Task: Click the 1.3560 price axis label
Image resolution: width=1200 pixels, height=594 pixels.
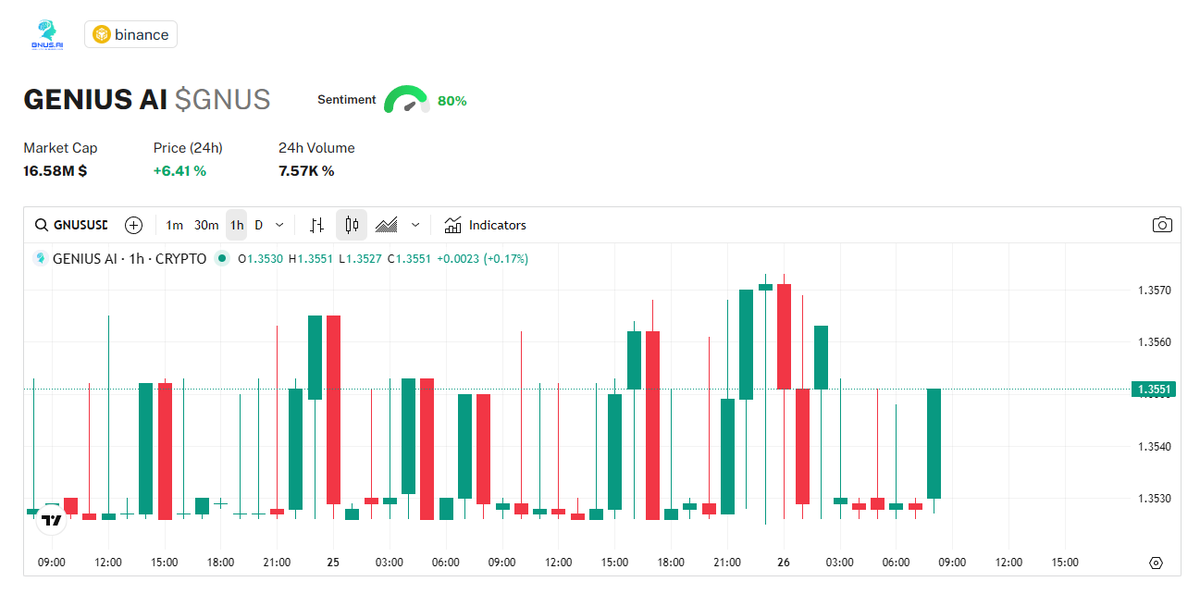Action: (1154, 342)
